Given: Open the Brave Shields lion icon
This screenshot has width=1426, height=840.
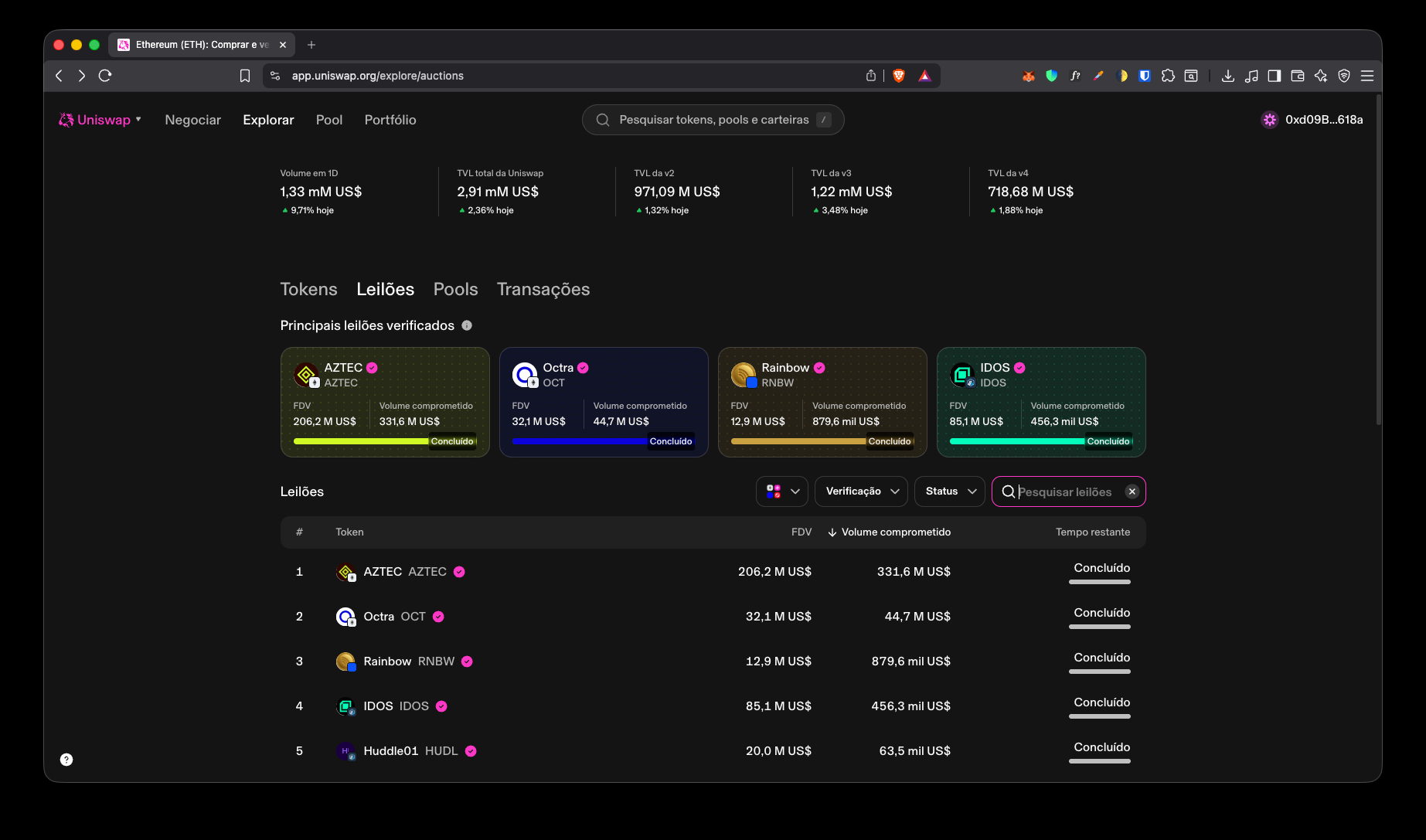Looking at the screenshot, I should click(898, 76).
